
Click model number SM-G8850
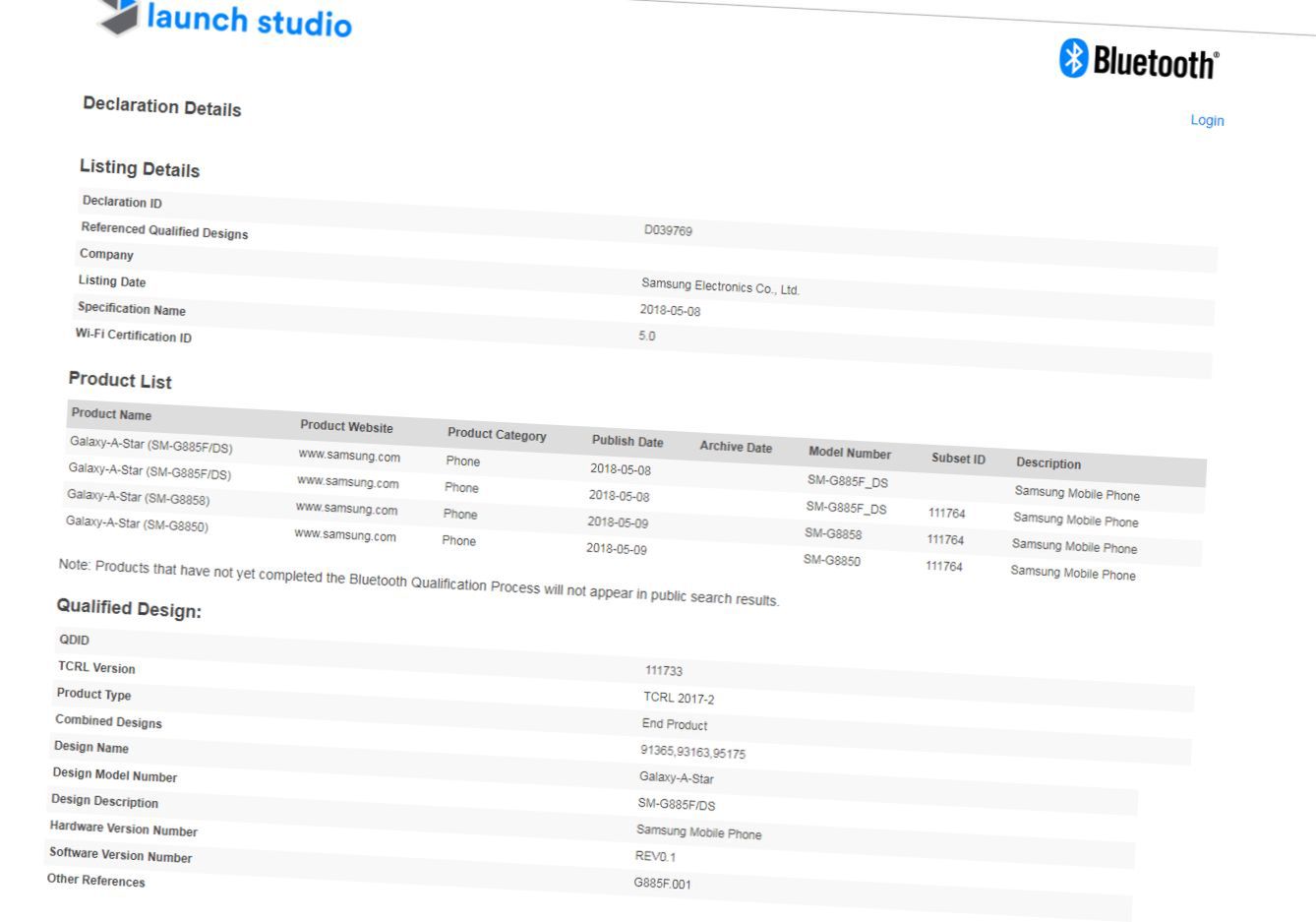coord(831,560)
